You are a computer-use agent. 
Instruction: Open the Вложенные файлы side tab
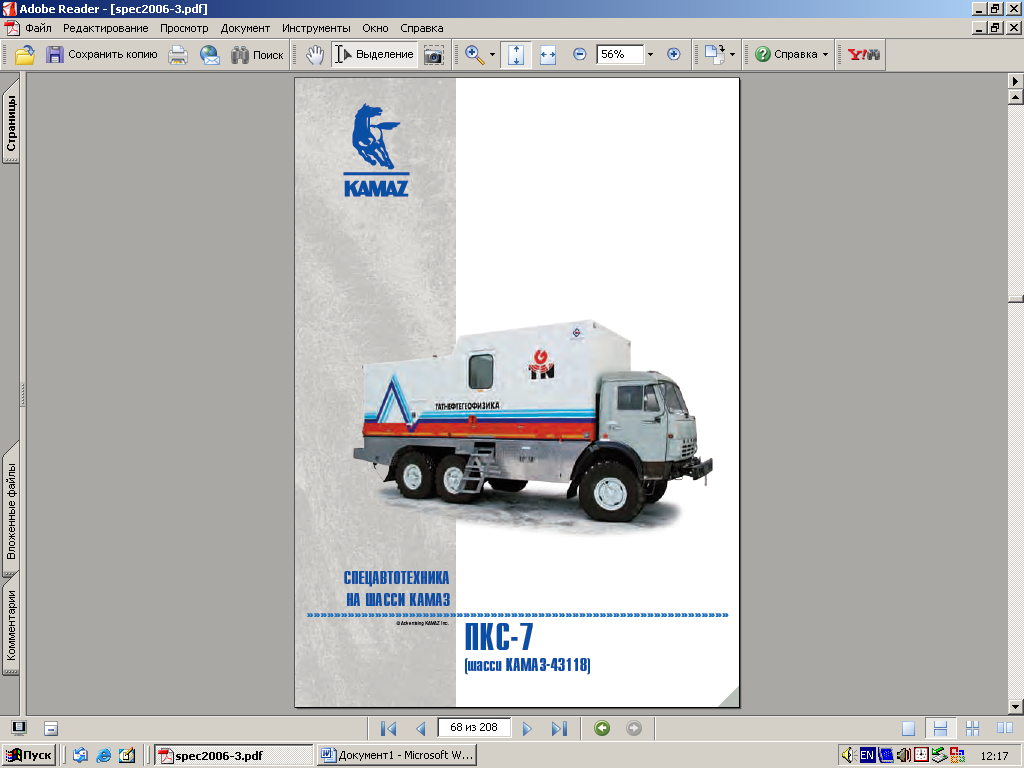point(11,511)
